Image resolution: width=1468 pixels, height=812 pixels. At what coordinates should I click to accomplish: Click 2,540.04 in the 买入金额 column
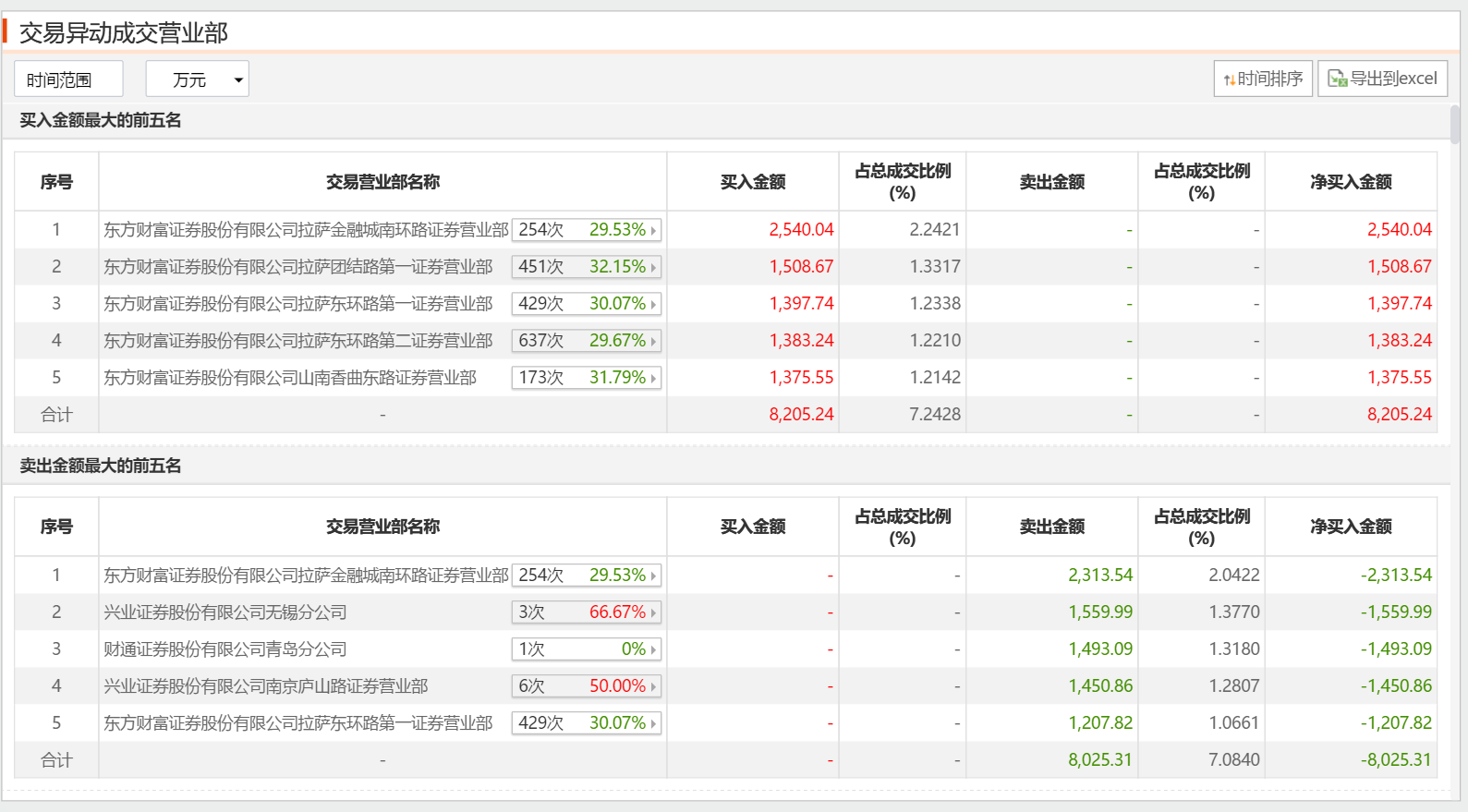point(801,230)
